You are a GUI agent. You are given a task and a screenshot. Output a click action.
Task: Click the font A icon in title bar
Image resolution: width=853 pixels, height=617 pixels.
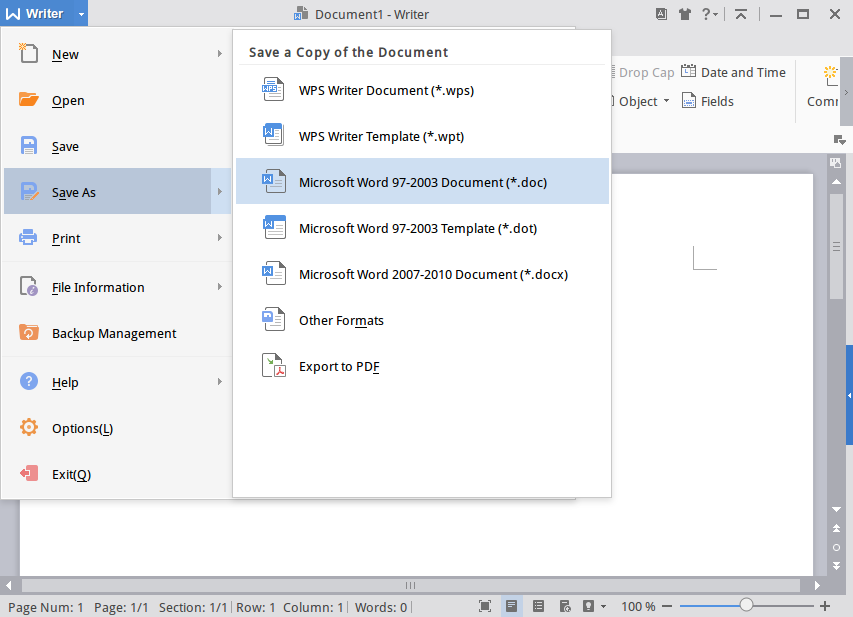[661, 14]
